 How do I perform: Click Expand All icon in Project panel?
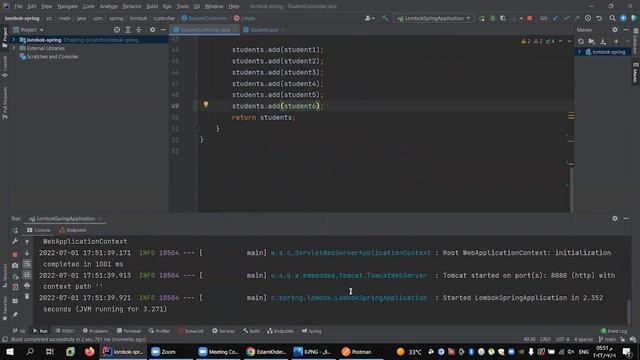(x=128, y=30)
